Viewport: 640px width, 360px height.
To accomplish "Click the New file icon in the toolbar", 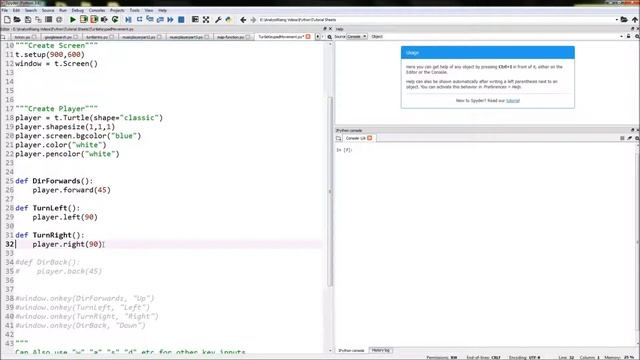I will tap(7, 20).
